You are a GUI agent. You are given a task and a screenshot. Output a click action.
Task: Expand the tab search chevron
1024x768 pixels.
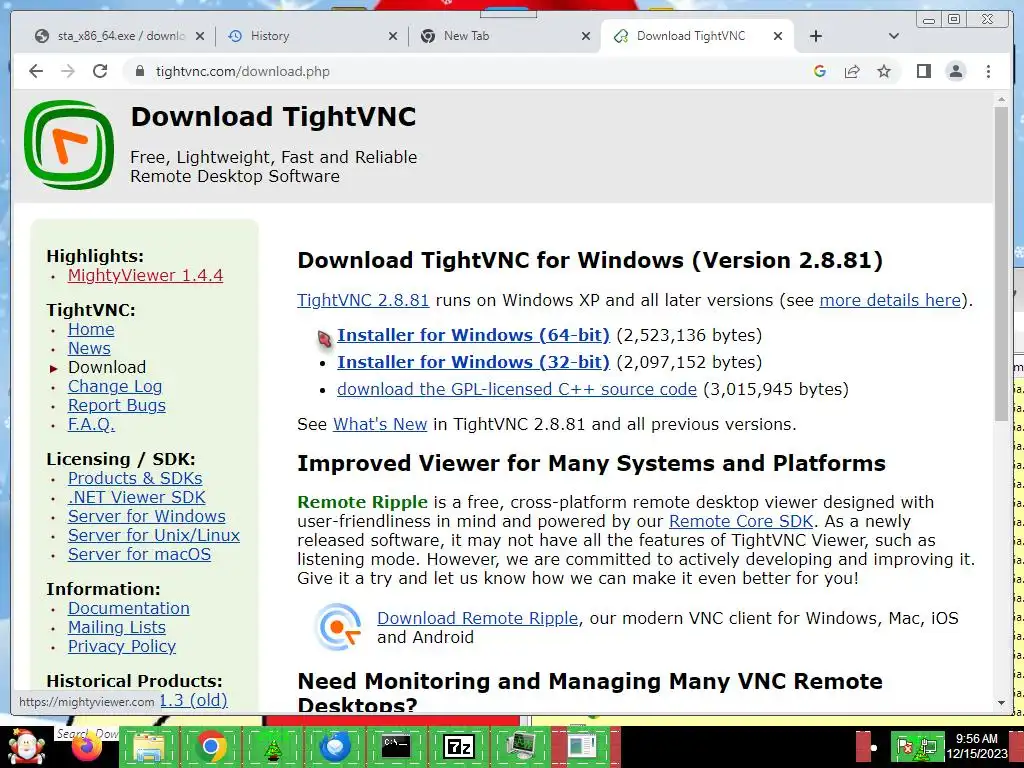pyautogui.click(x=894, y=36)
